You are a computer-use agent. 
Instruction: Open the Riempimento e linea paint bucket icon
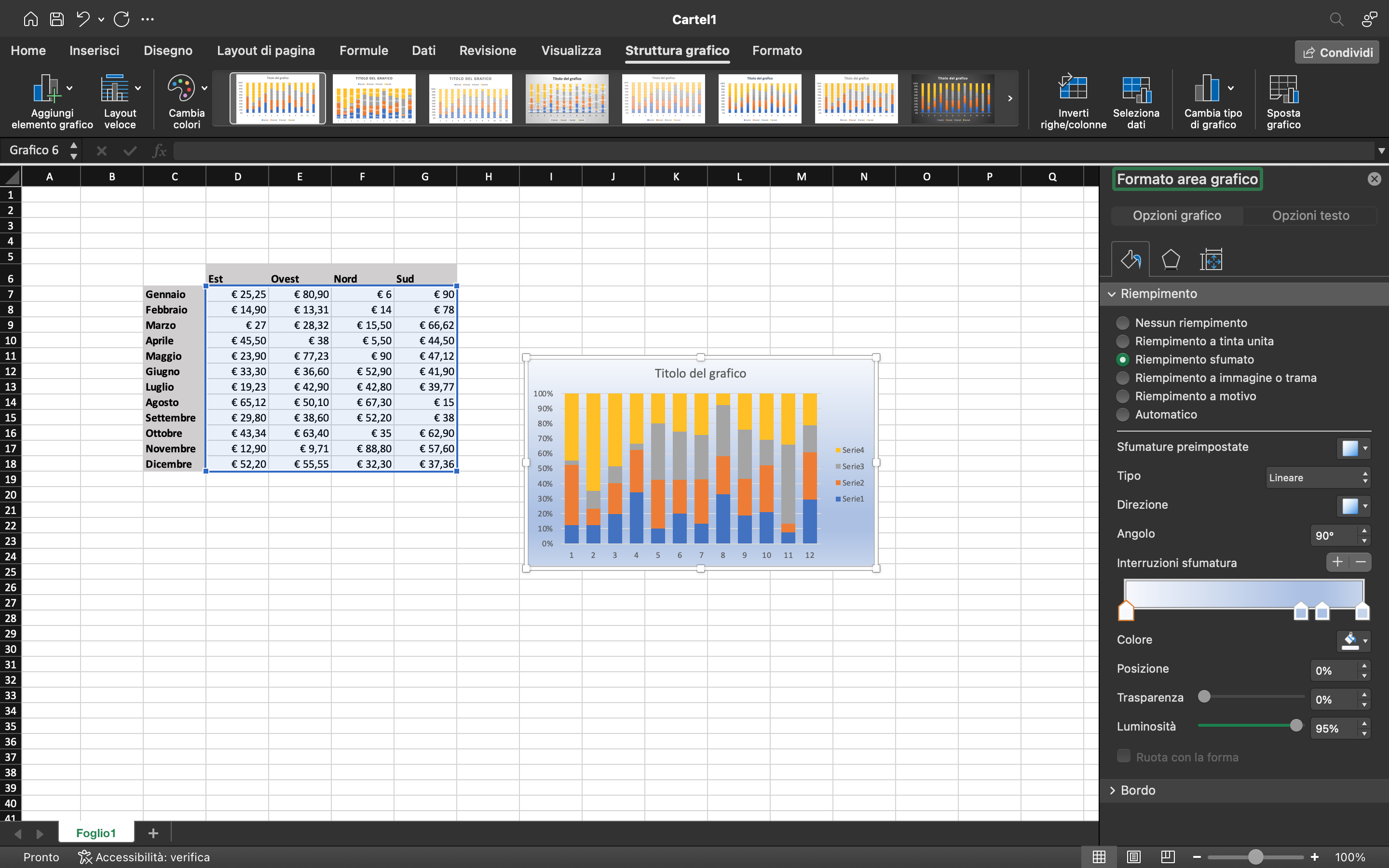click(1130, 259)
